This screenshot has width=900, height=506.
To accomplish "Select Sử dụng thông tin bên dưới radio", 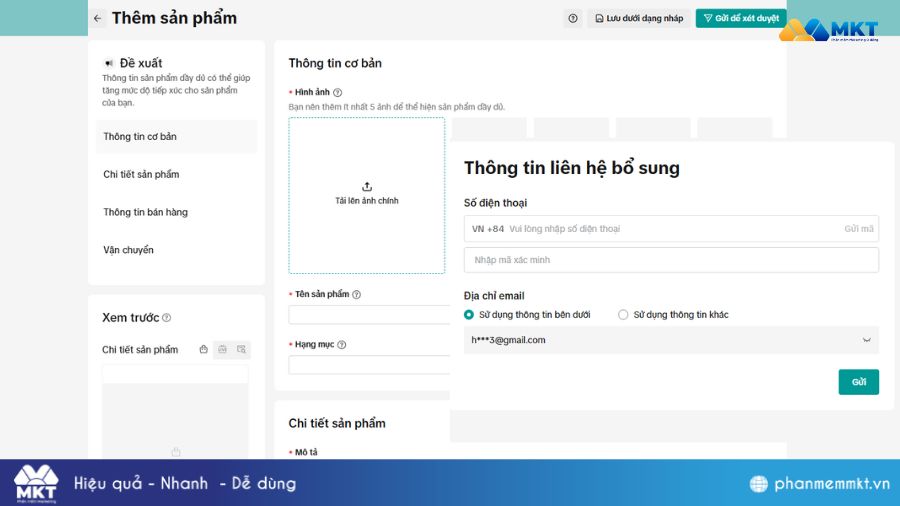I will click(x=469, y=314).
